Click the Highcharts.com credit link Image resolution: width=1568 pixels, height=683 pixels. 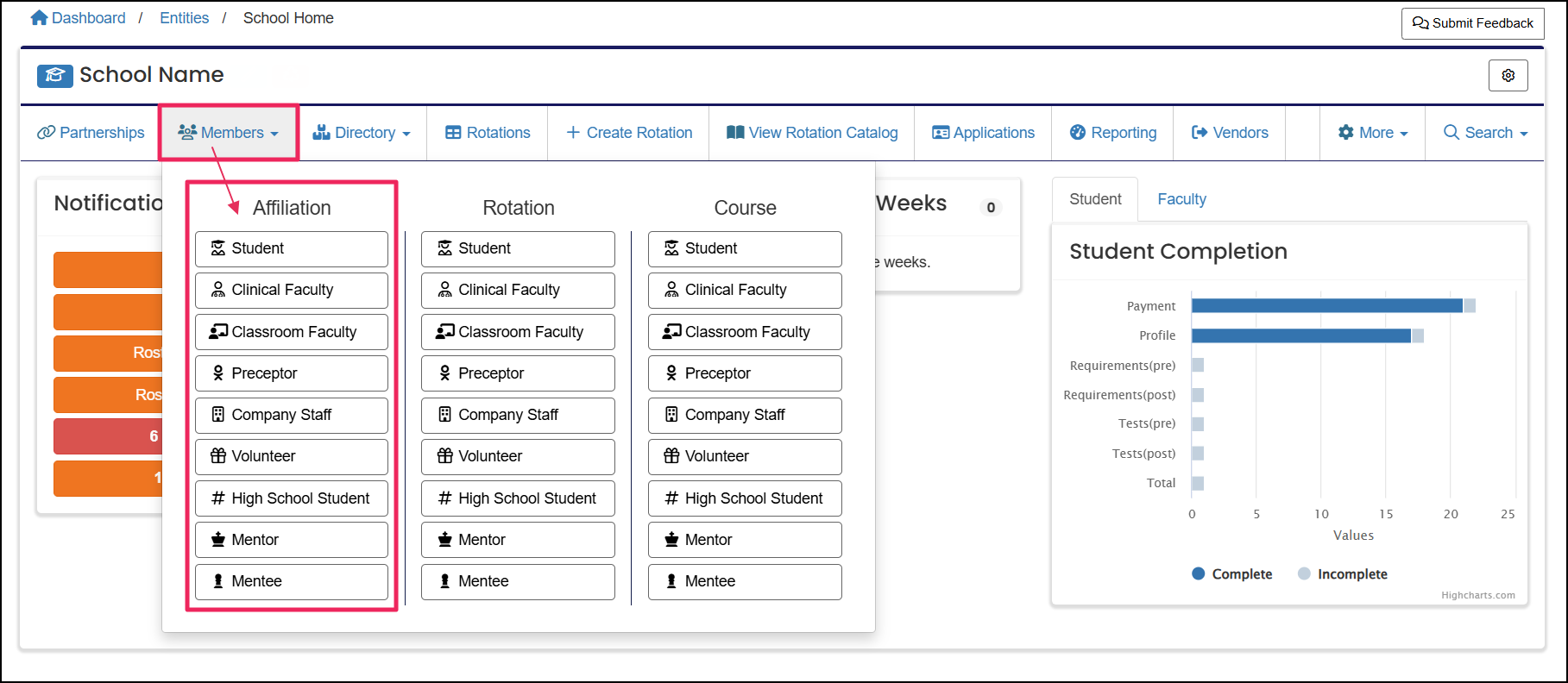pyautogui.click(x=1477, y=595)
